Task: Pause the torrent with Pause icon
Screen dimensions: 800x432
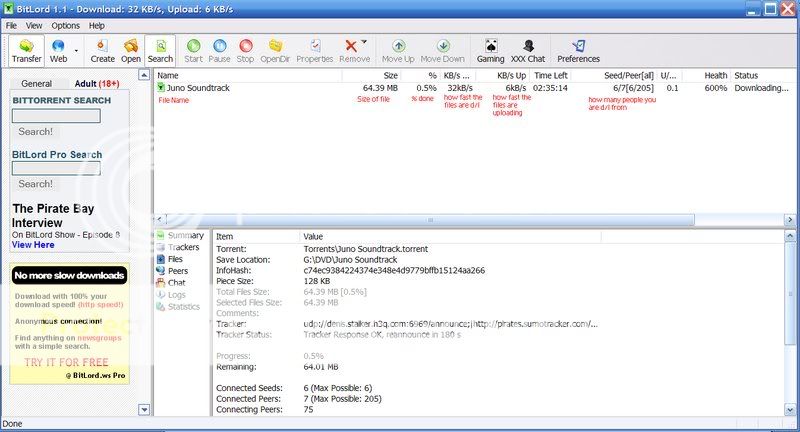Action: click(219, 51)
